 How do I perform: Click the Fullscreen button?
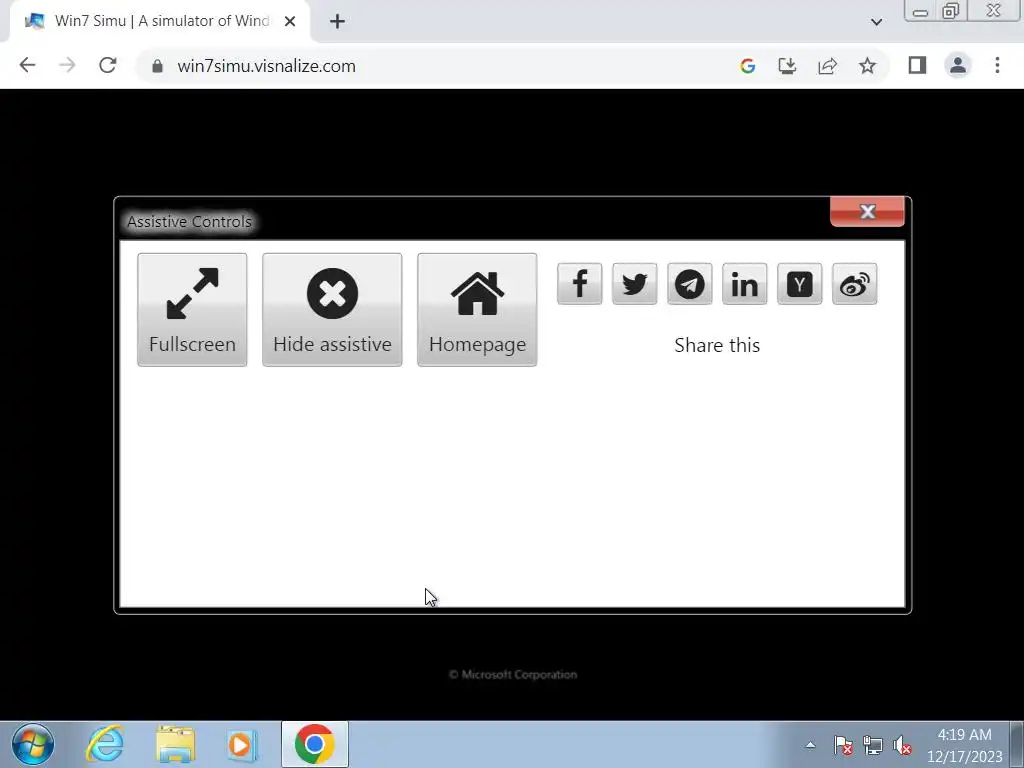coord(192,310)
